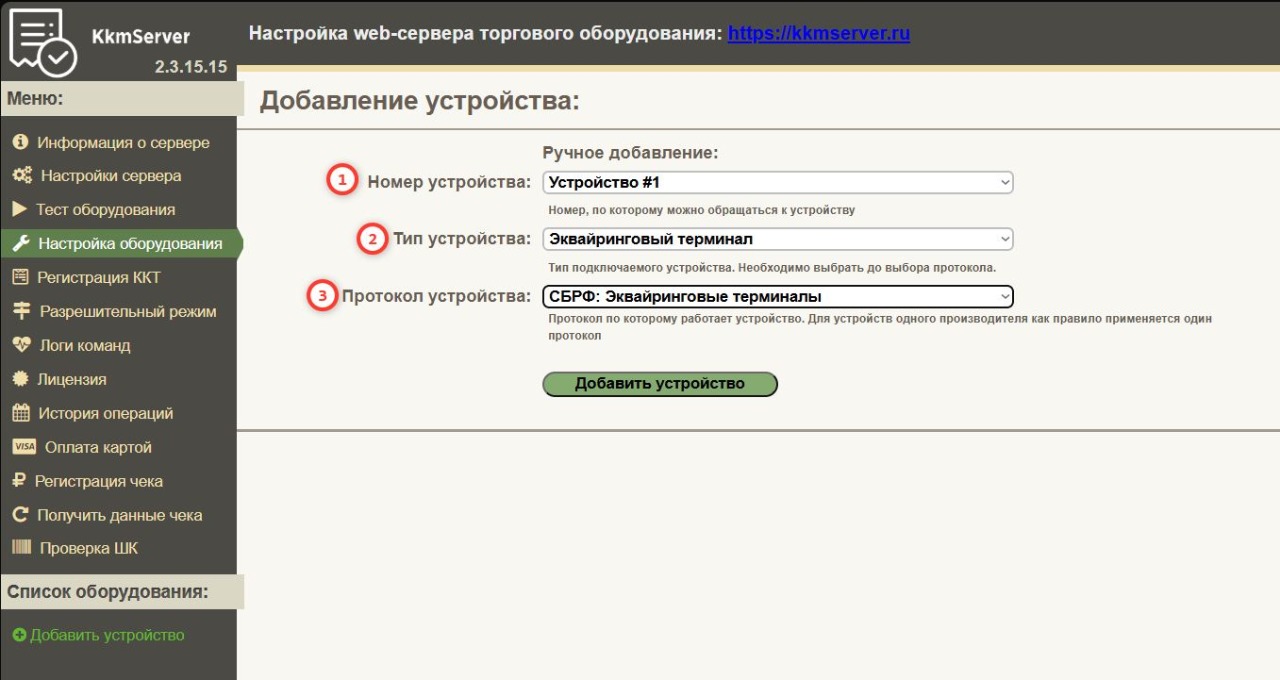The image size is (1280, 680).
Task: Select the Лицензия menu entry
Action: pyautogui.click(x=72, y=379)
